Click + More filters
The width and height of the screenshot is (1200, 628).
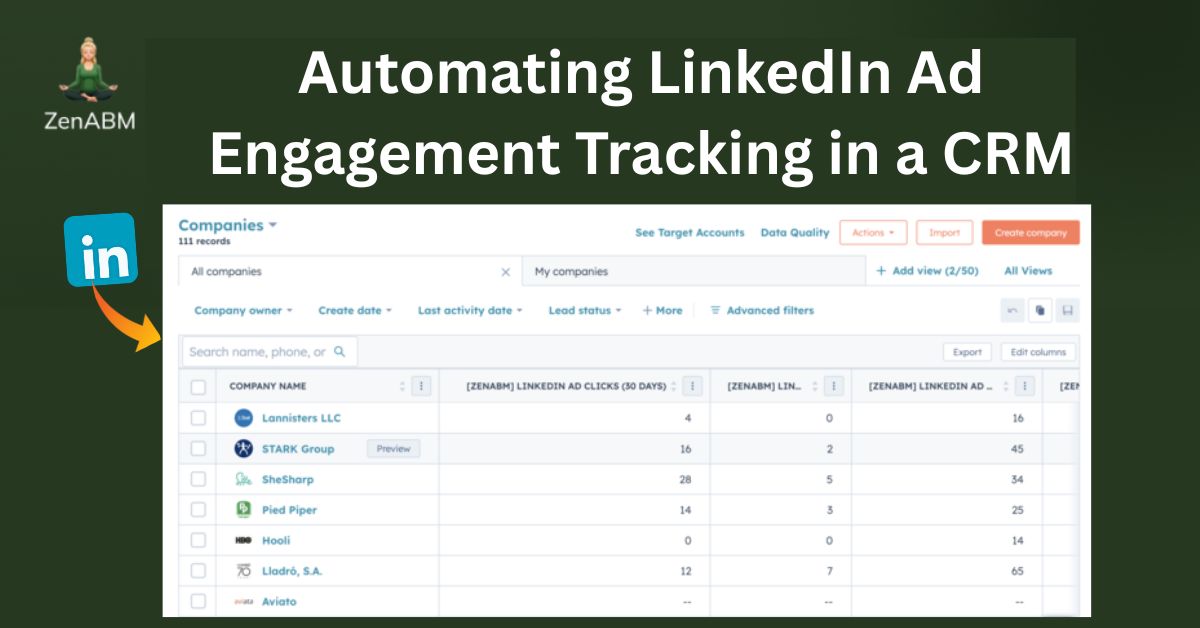click(662, 311)
